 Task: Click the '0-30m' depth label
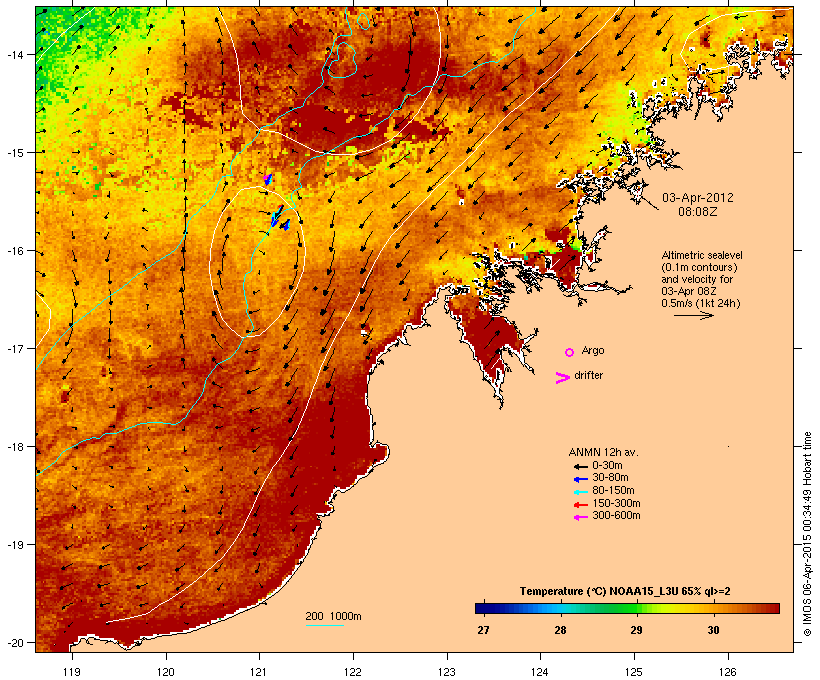pyautogui.click(x=607, y=466)
